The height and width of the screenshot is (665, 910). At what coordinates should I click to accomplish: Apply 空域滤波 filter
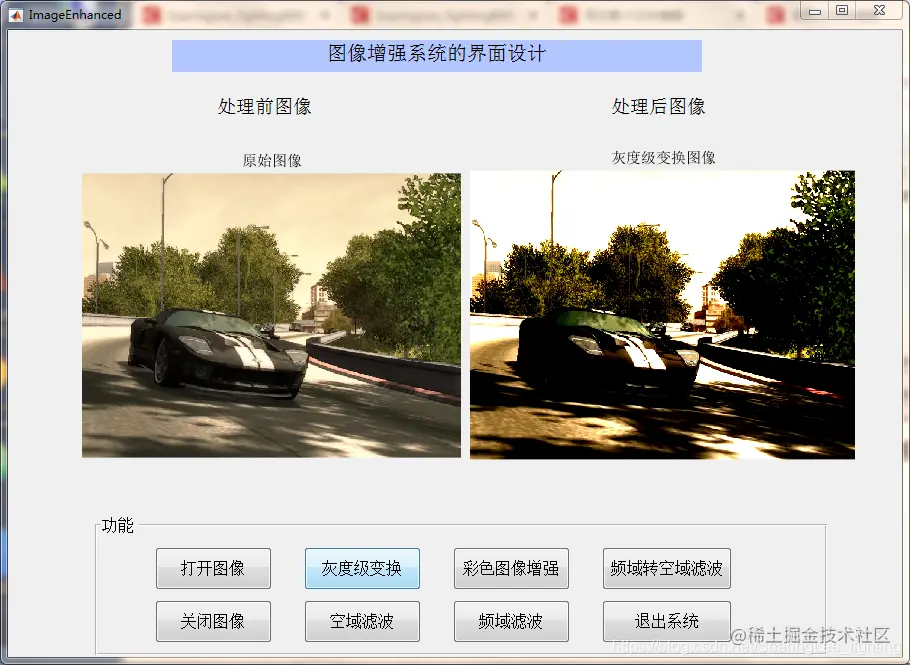coord(362,621)
